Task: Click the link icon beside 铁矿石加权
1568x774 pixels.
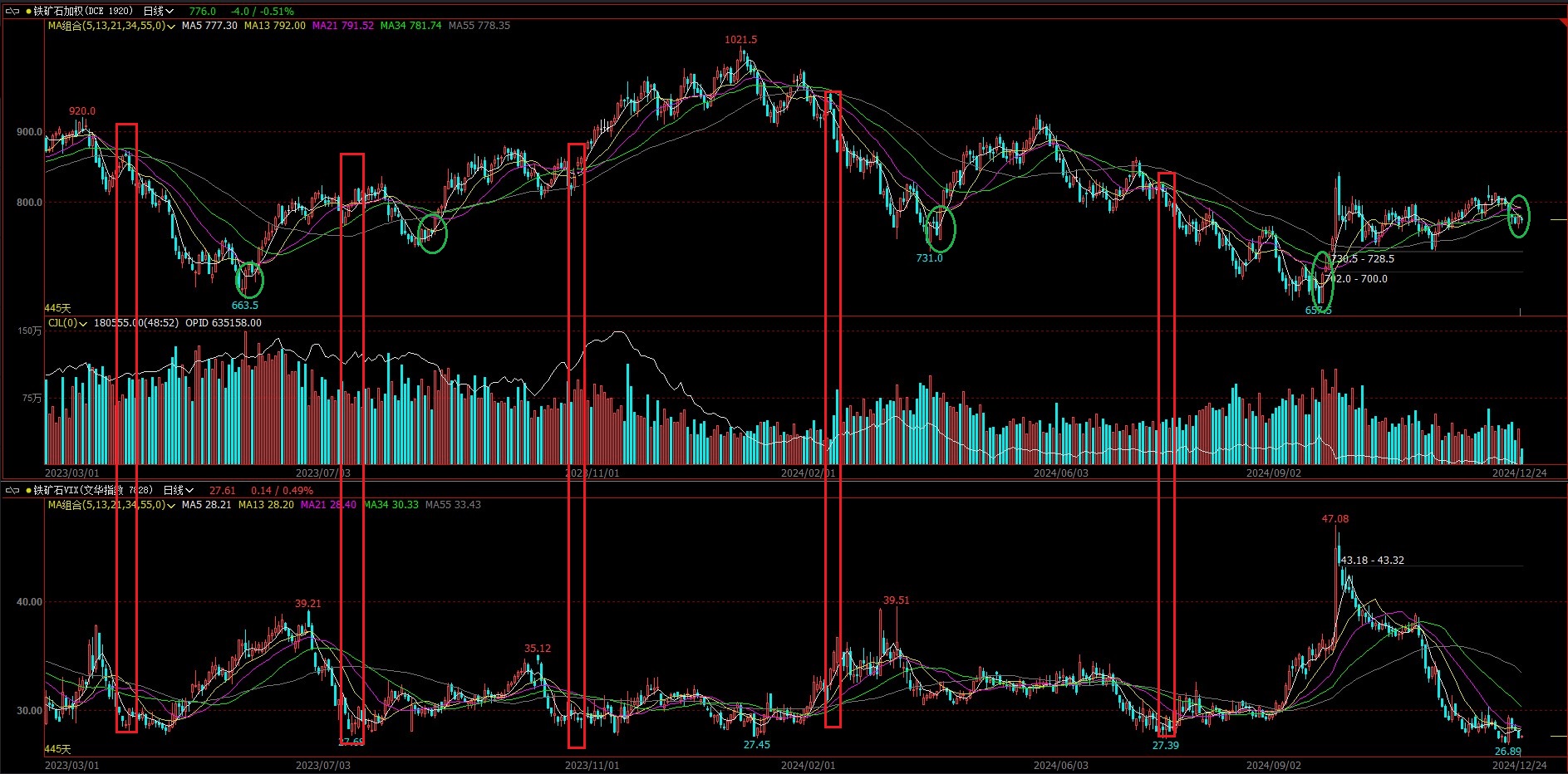Action: (x=12, y=12)
